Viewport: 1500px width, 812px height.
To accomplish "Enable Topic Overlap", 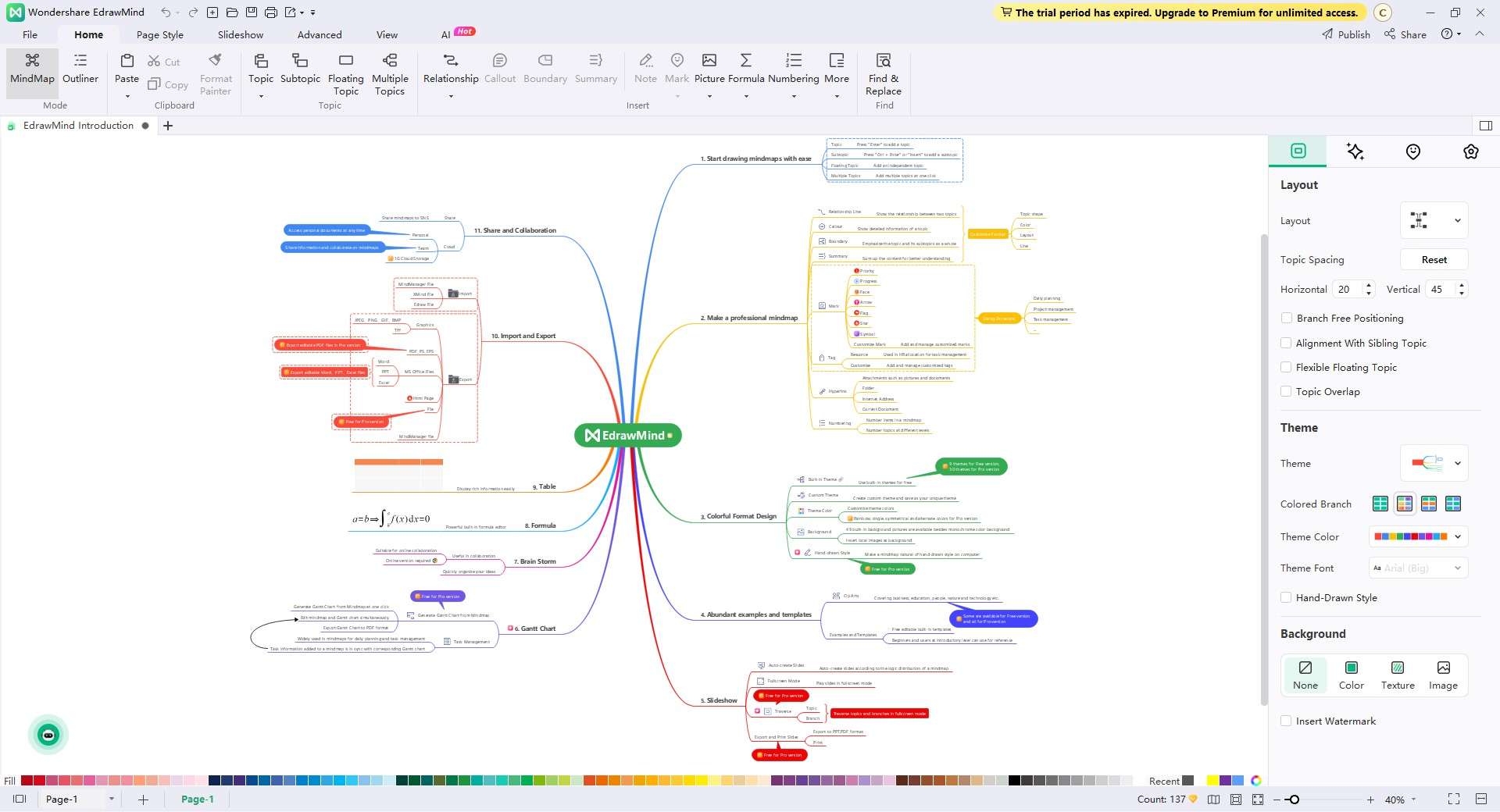I will pos(1286,391).
